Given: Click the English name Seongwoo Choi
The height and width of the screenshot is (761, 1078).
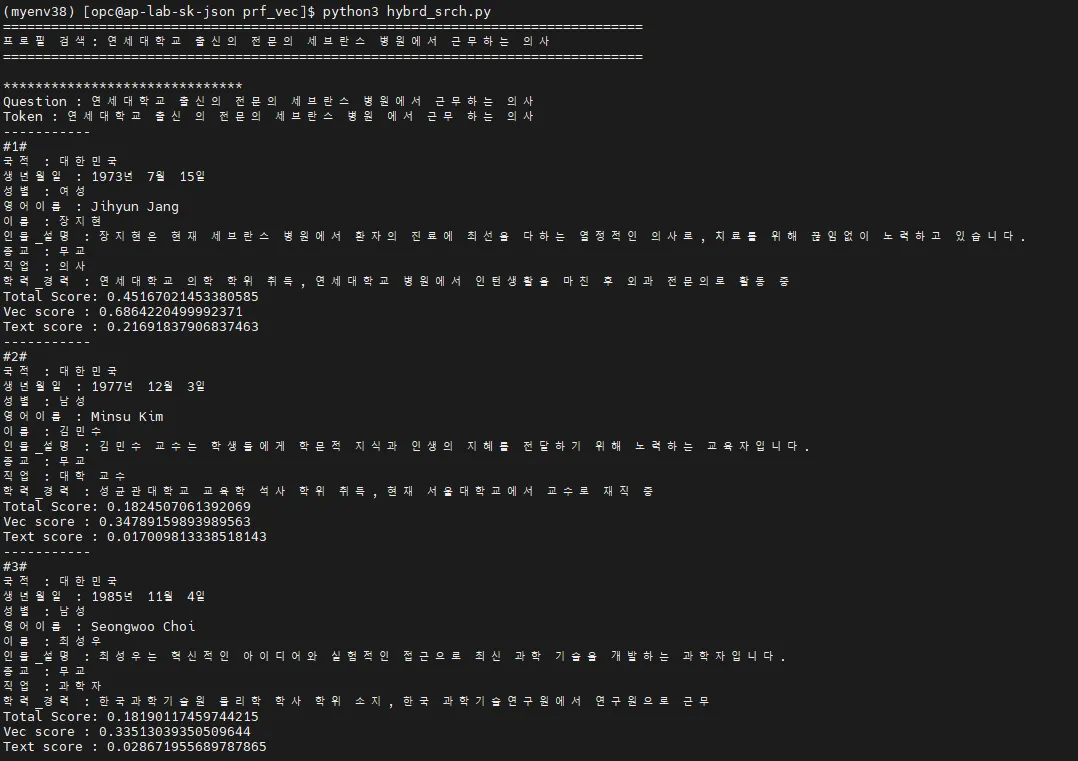Looking at the screenshot, I should point(143,626).
